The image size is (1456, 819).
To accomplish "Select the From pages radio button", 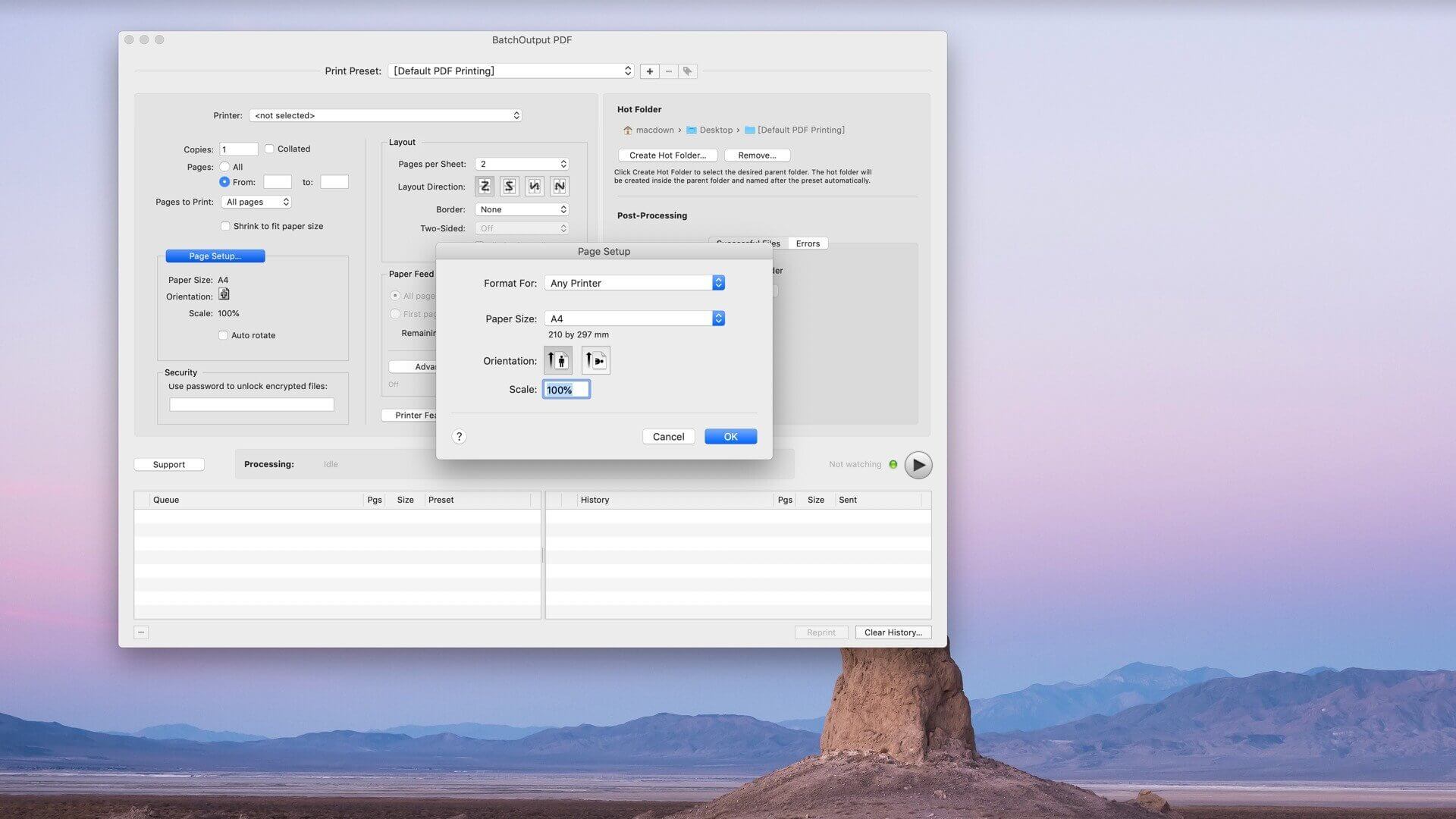I will [224, 182].
